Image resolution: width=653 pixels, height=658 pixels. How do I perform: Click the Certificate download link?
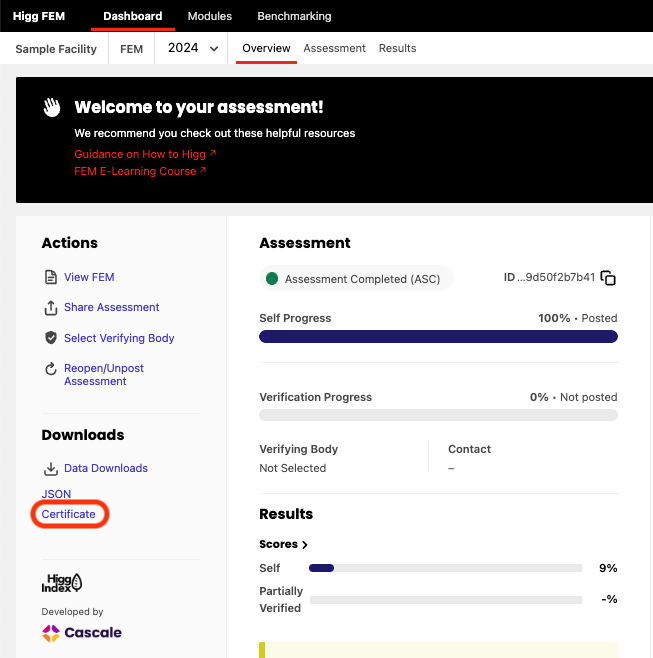[x=68, y=514]
